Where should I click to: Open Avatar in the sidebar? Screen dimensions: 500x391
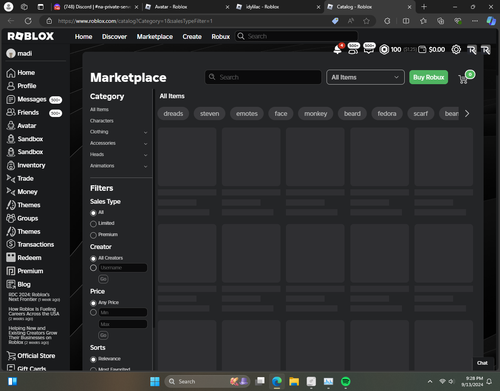(x=21, y=126)
